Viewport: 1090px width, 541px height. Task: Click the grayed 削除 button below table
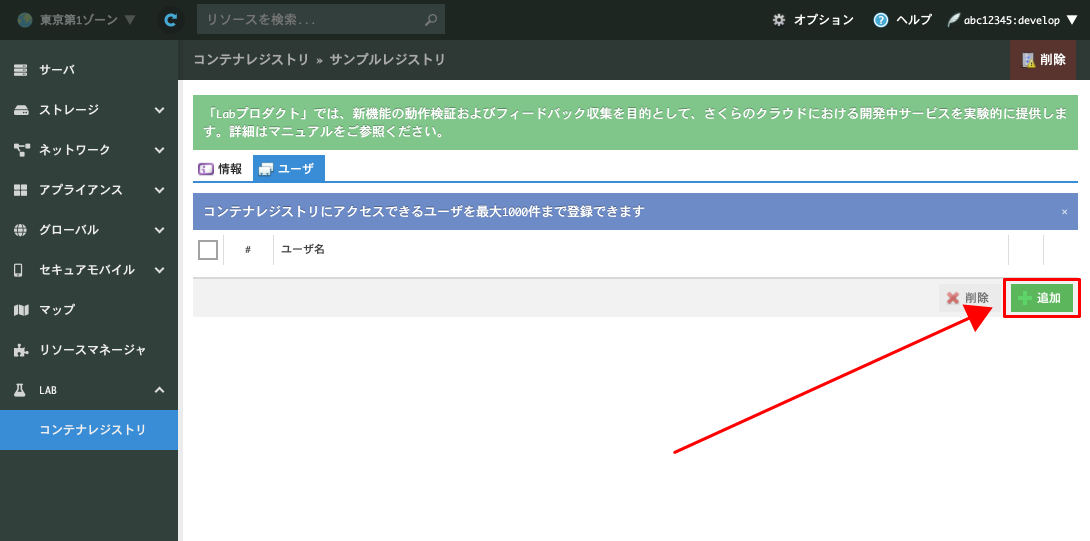point(969,298)
